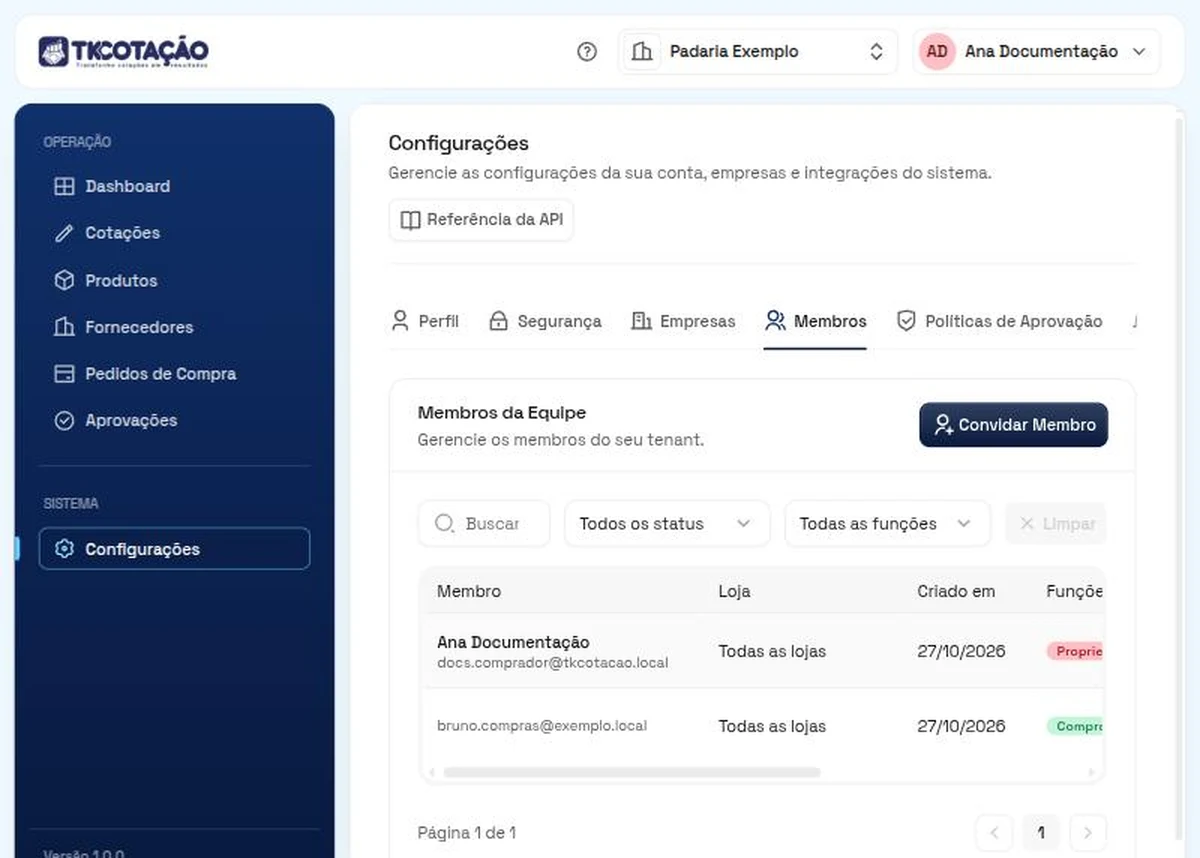Click the Referência da API button
Image resolution: width=1200 pixels, height=858 pixels.
tap(481, 220)
